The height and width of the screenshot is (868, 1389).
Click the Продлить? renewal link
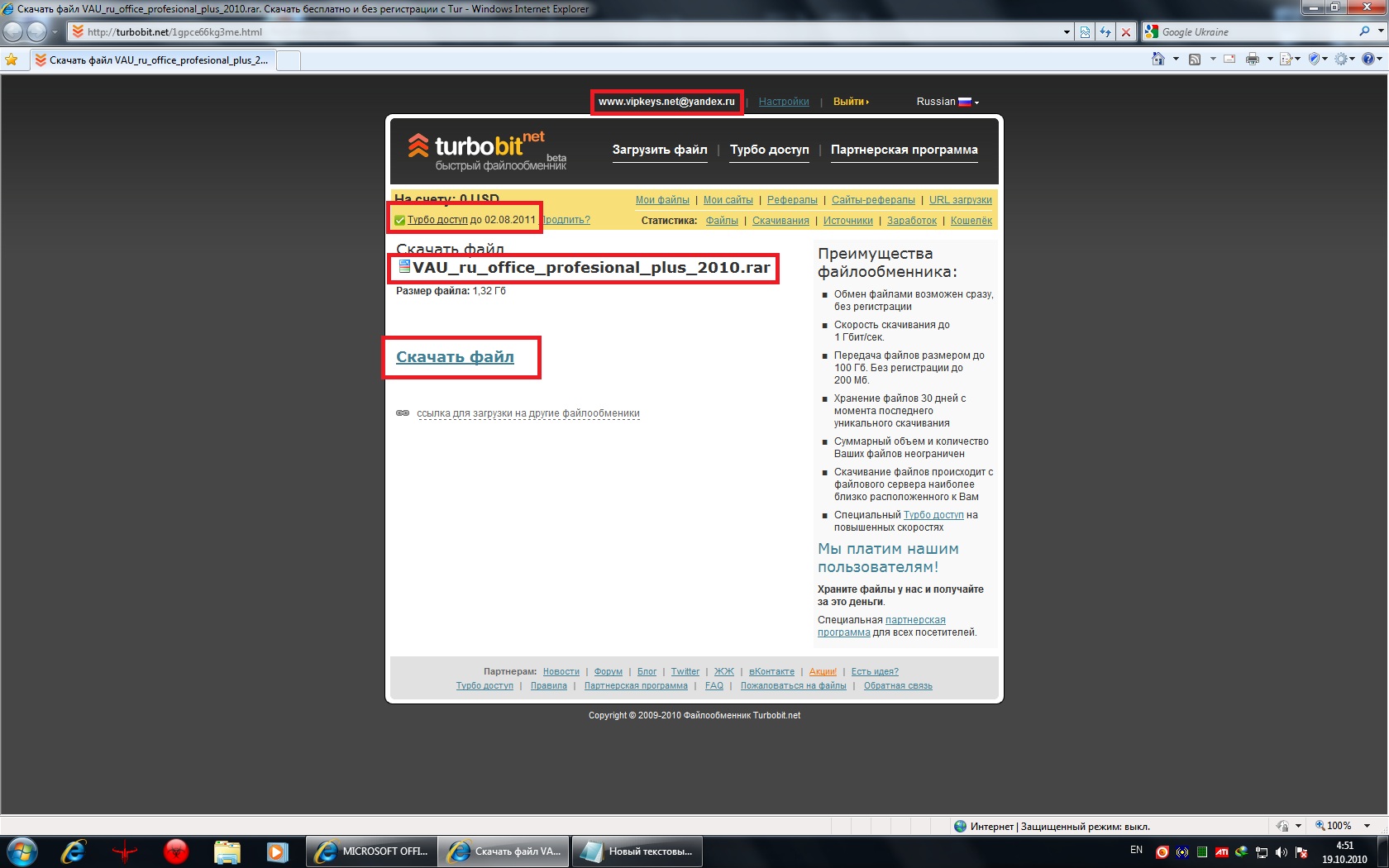click(x=566, y=220)
